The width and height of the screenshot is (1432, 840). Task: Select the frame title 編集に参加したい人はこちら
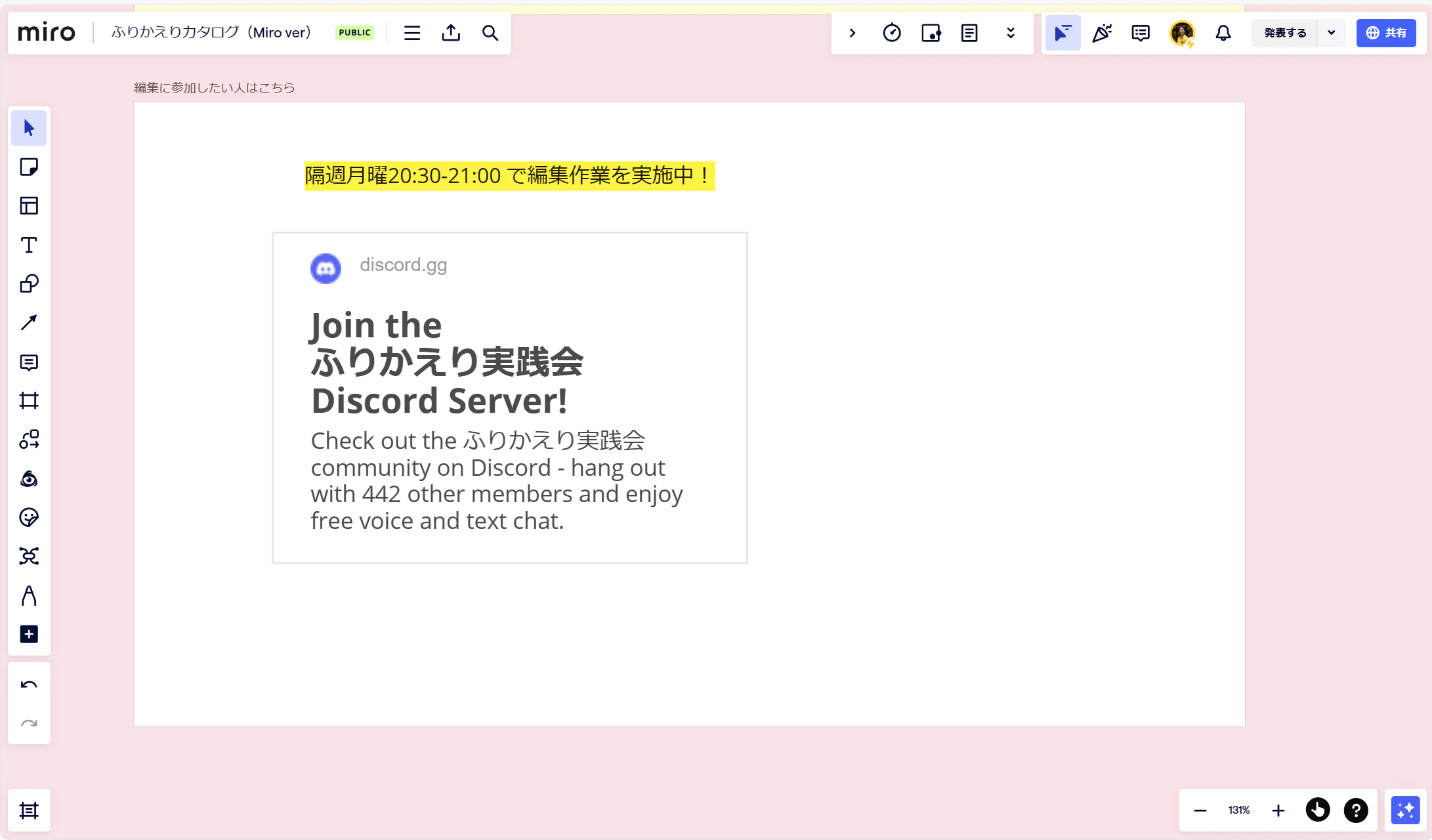pyautogui.click(x=215, y=88)
